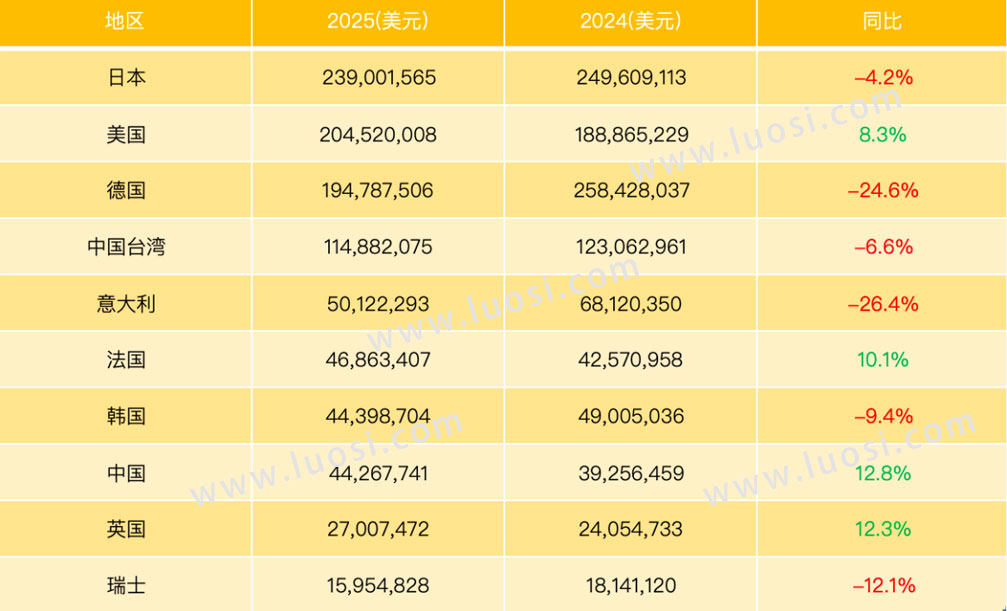1007x611 pixels.
Task: Click the 同比 column header
Action: point(881,21)
